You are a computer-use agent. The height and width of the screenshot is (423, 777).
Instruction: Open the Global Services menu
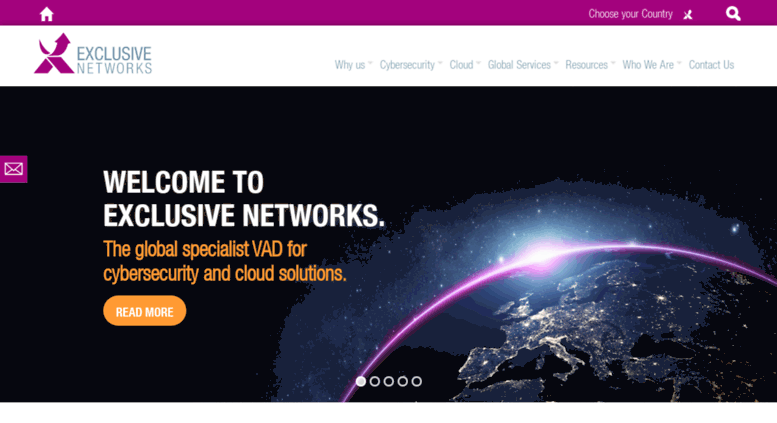523,65
